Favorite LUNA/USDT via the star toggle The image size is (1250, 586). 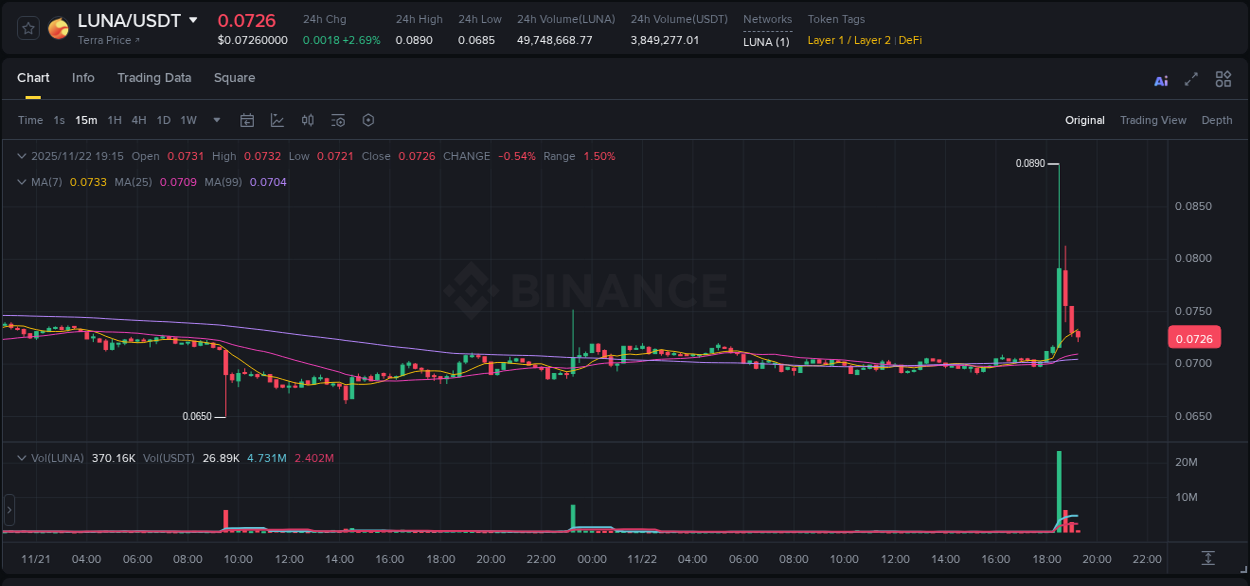[27, 27]
